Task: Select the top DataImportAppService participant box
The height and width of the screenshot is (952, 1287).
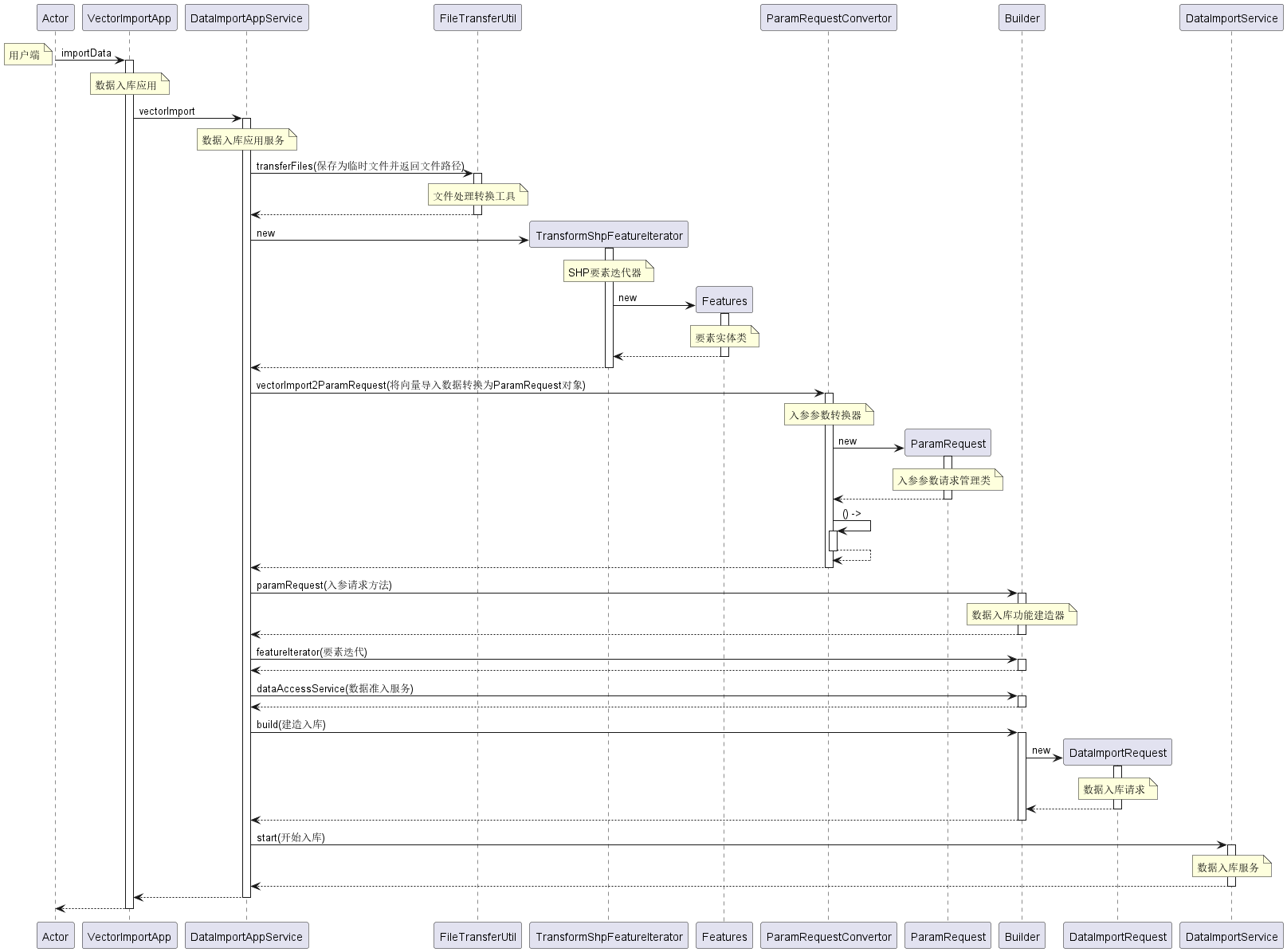Action: coord(246,18)
